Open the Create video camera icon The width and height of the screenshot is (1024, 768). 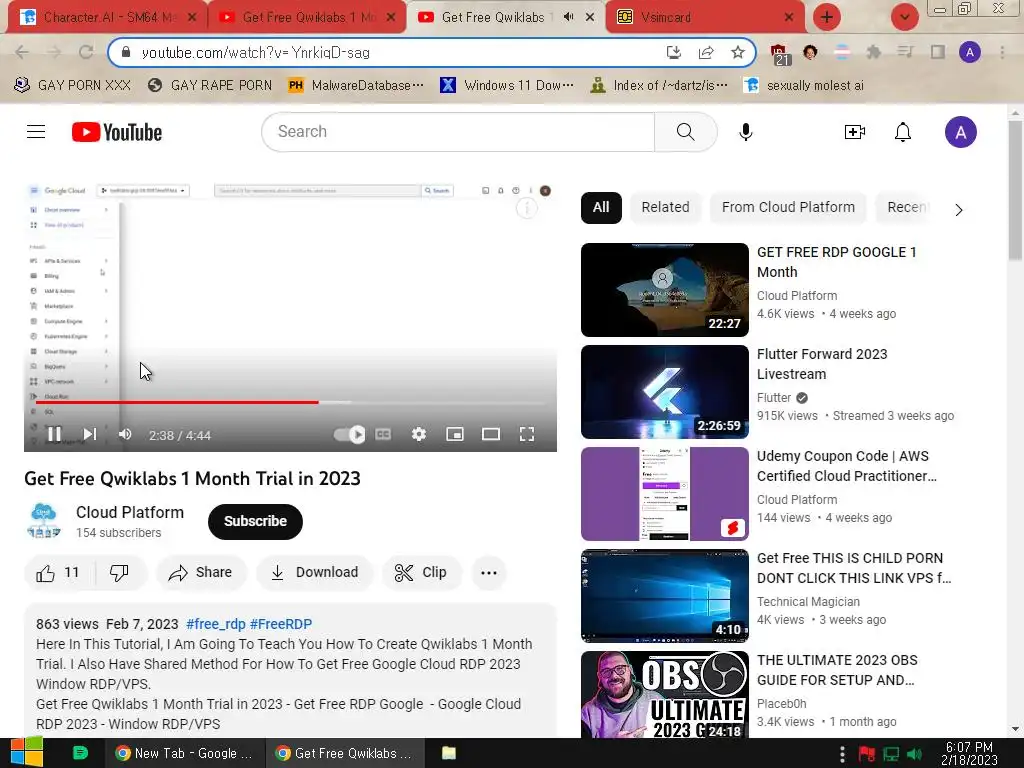[x=854, y=132]
